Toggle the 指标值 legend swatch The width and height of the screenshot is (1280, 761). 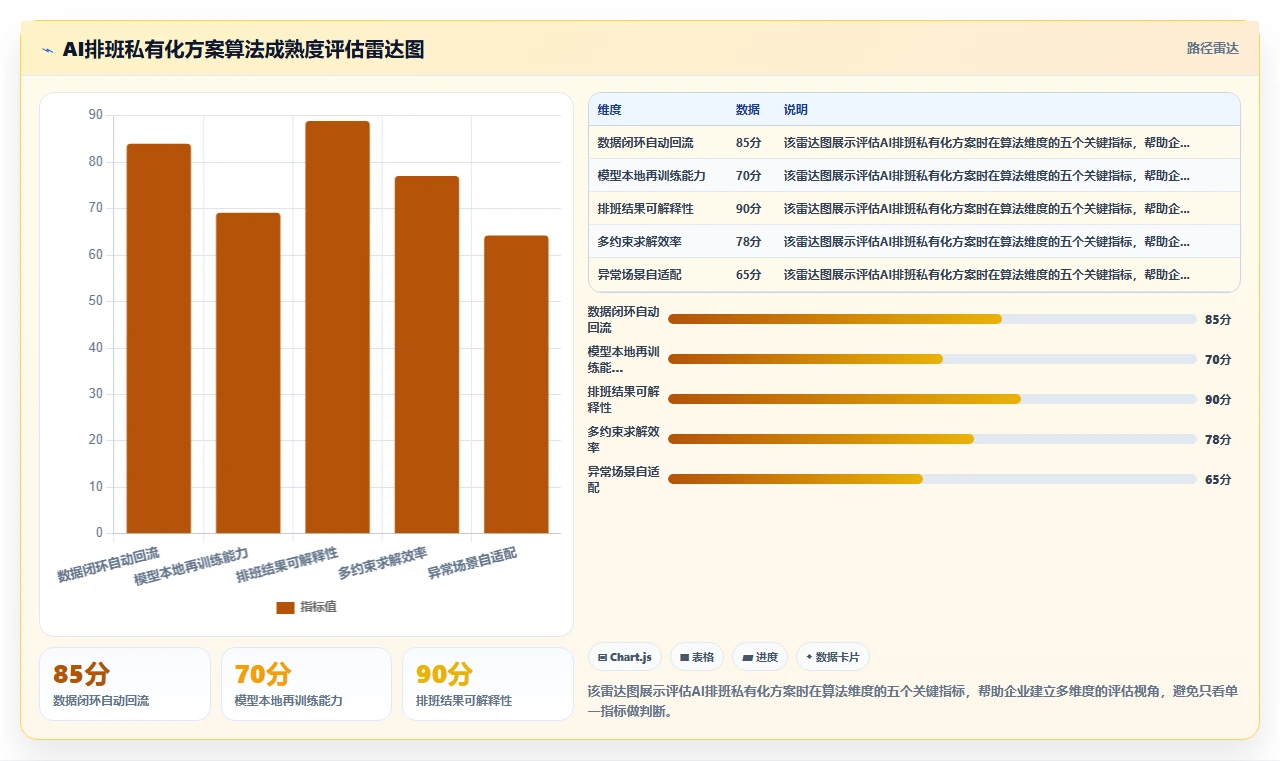tap(286, 607)
